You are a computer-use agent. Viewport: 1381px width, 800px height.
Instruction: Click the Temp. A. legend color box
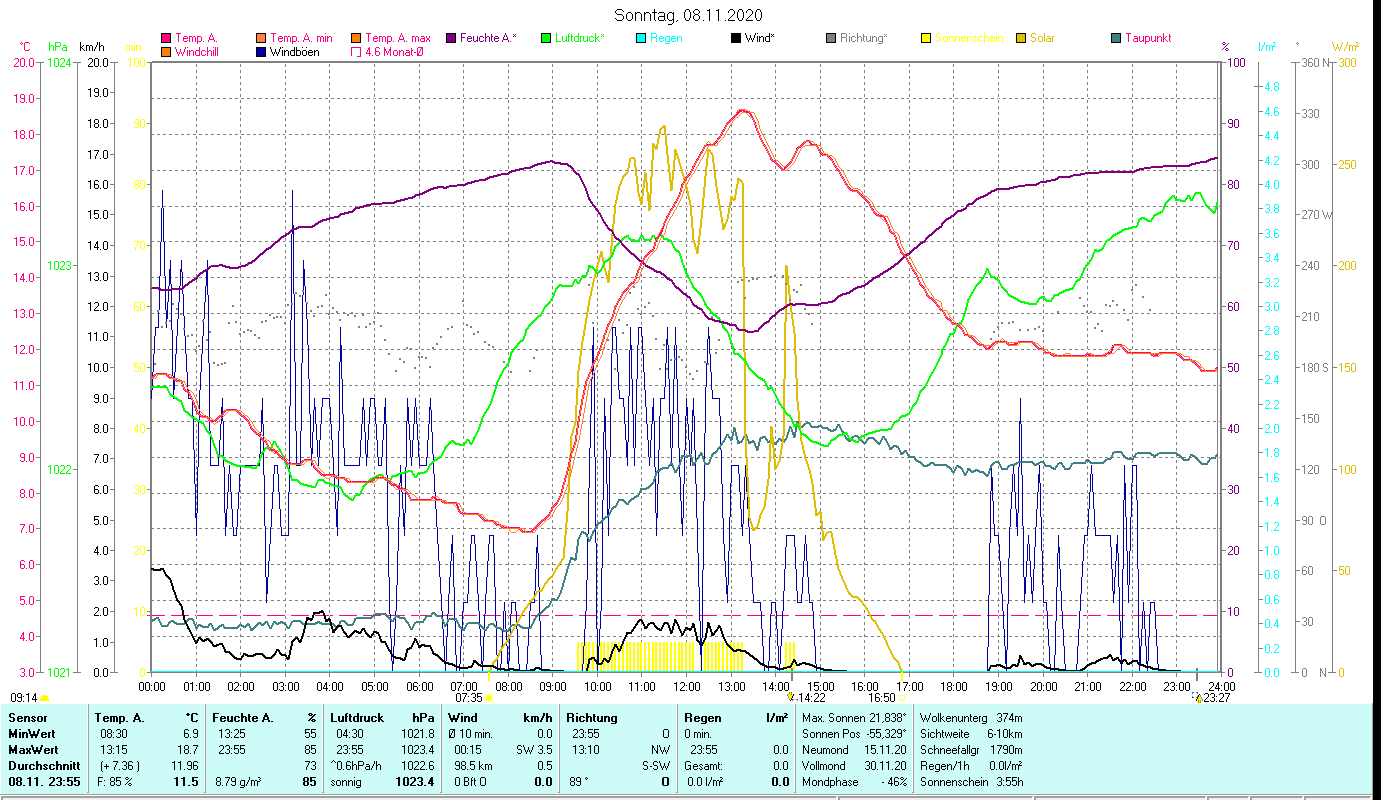[166, 38]
